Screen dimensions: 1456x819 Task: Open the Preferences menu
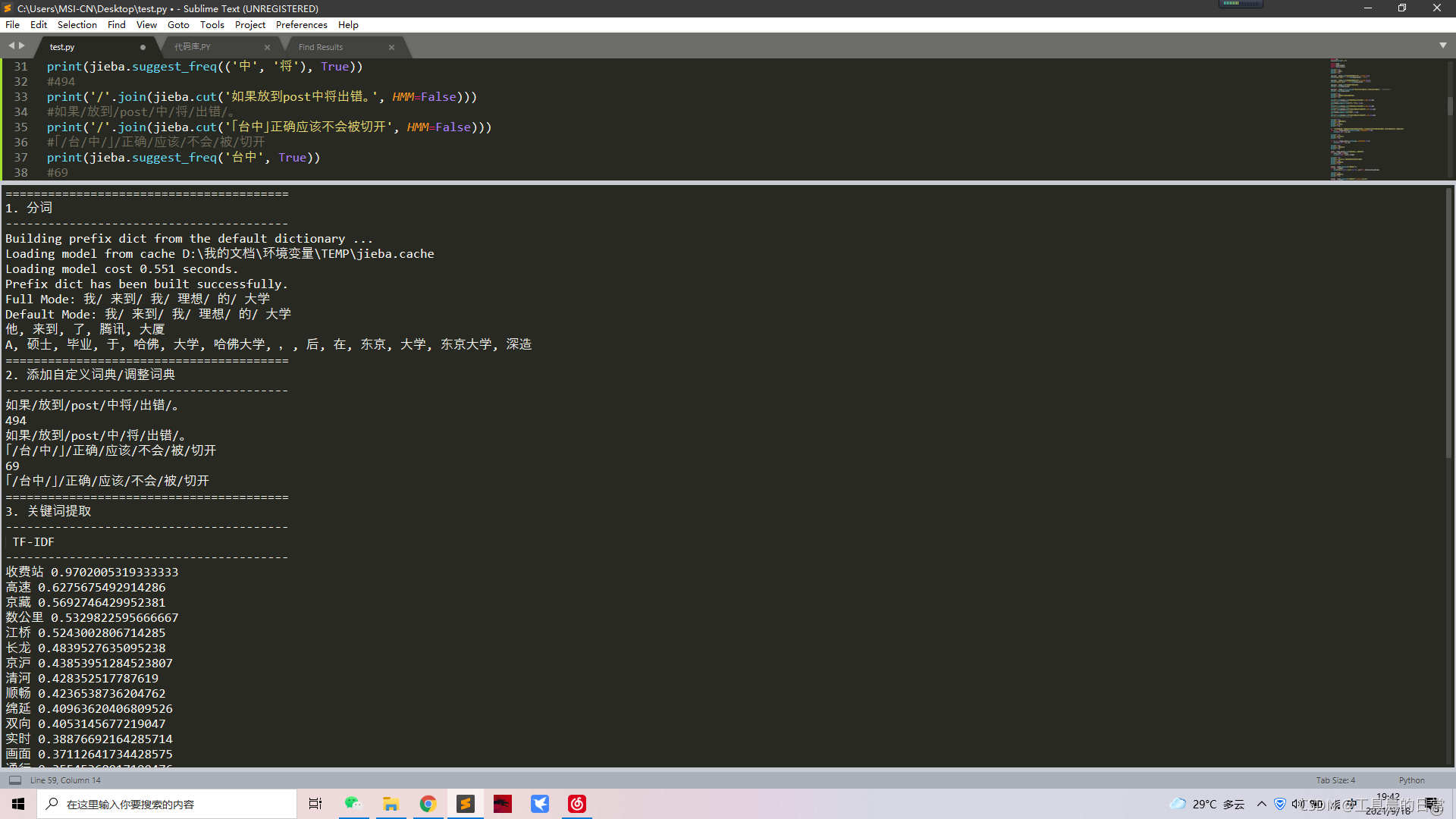302,24
